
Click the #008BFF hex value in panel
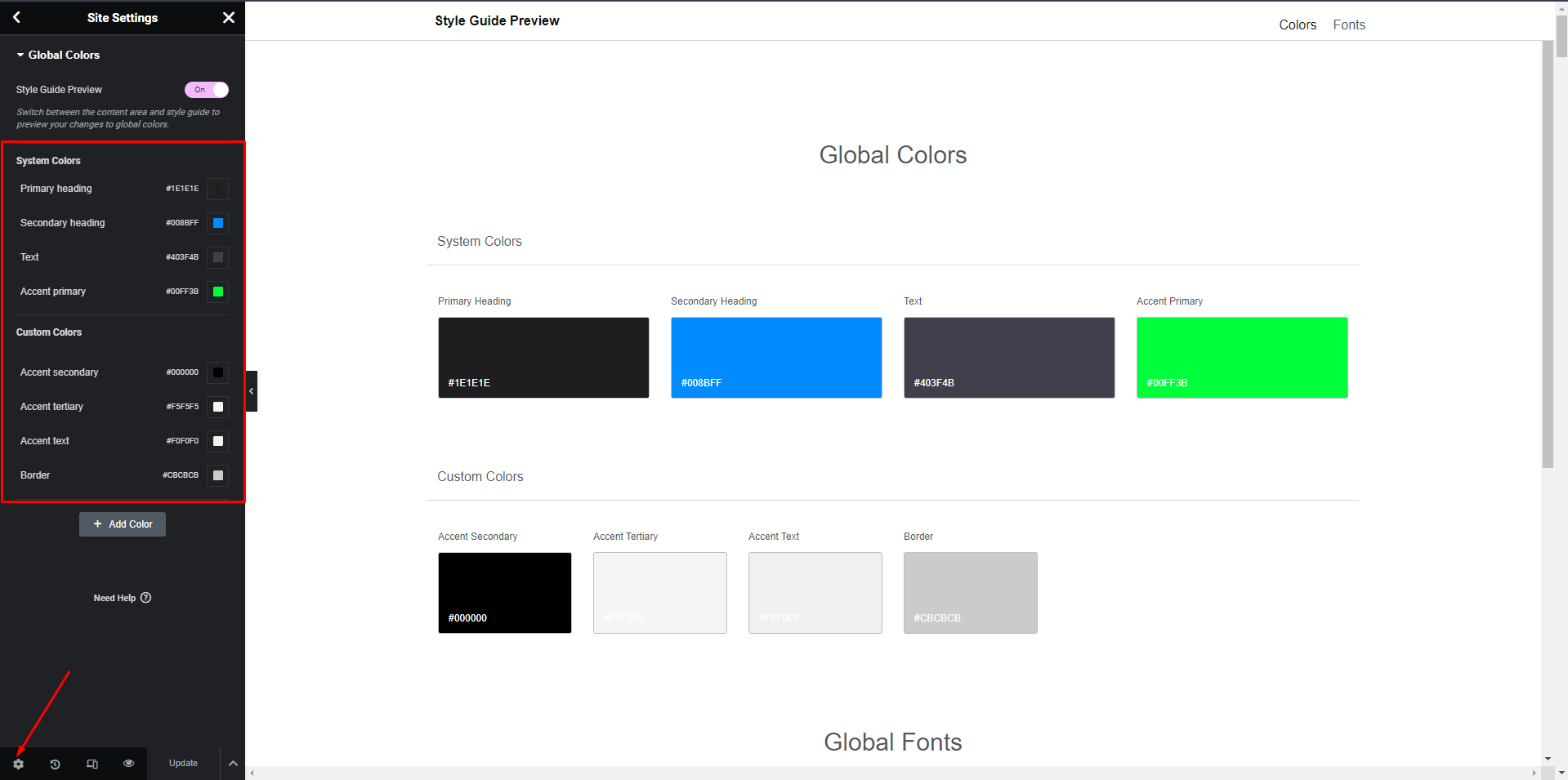click(x=182, y=223)
